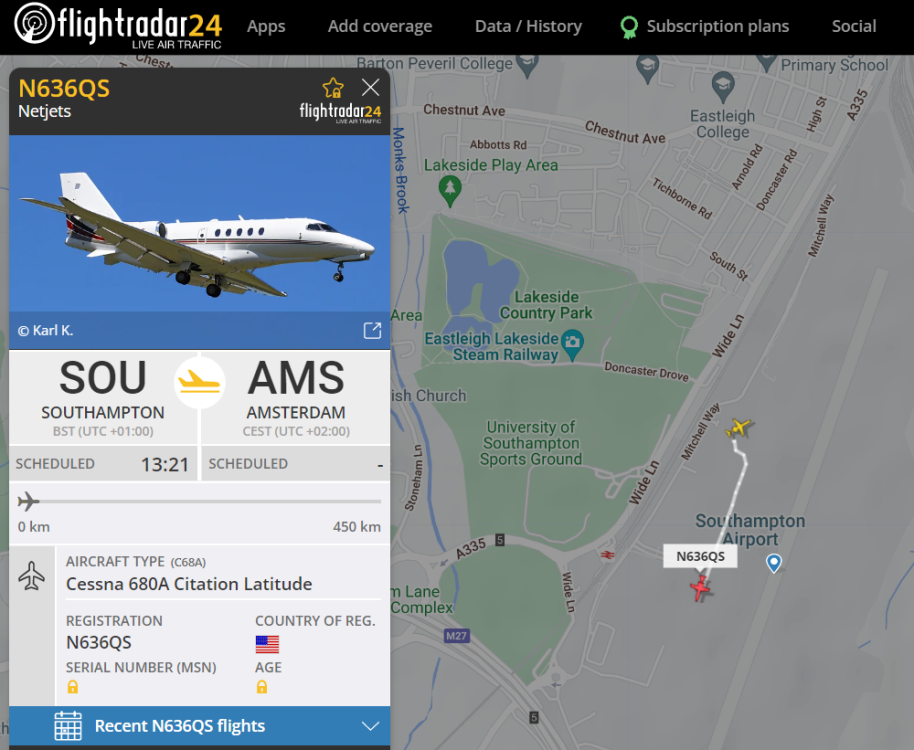This screenshot has width=914, height=750.
Task: Click Eastleigh Lakeside Steam Railway camera marker
Action: click(572, 344)
